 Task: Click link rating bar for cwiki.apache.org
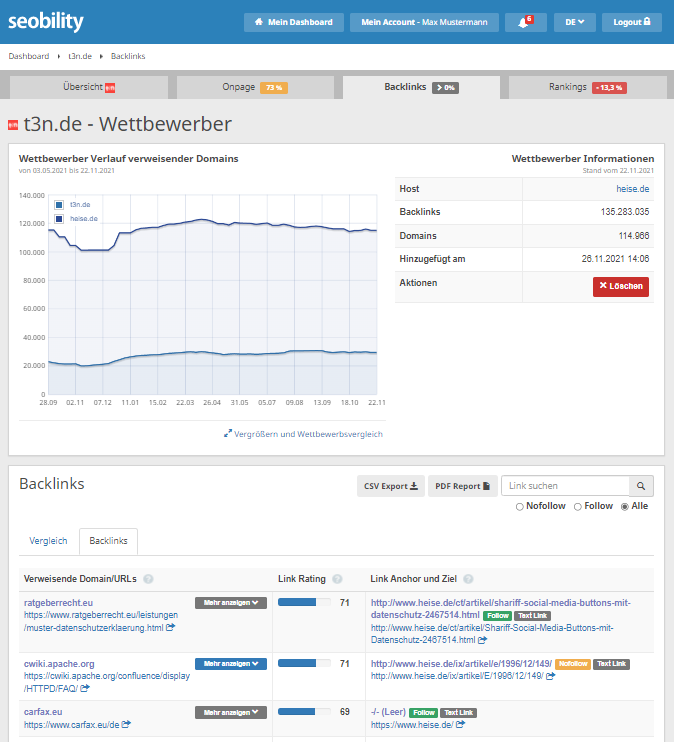[x=304, y=663]
